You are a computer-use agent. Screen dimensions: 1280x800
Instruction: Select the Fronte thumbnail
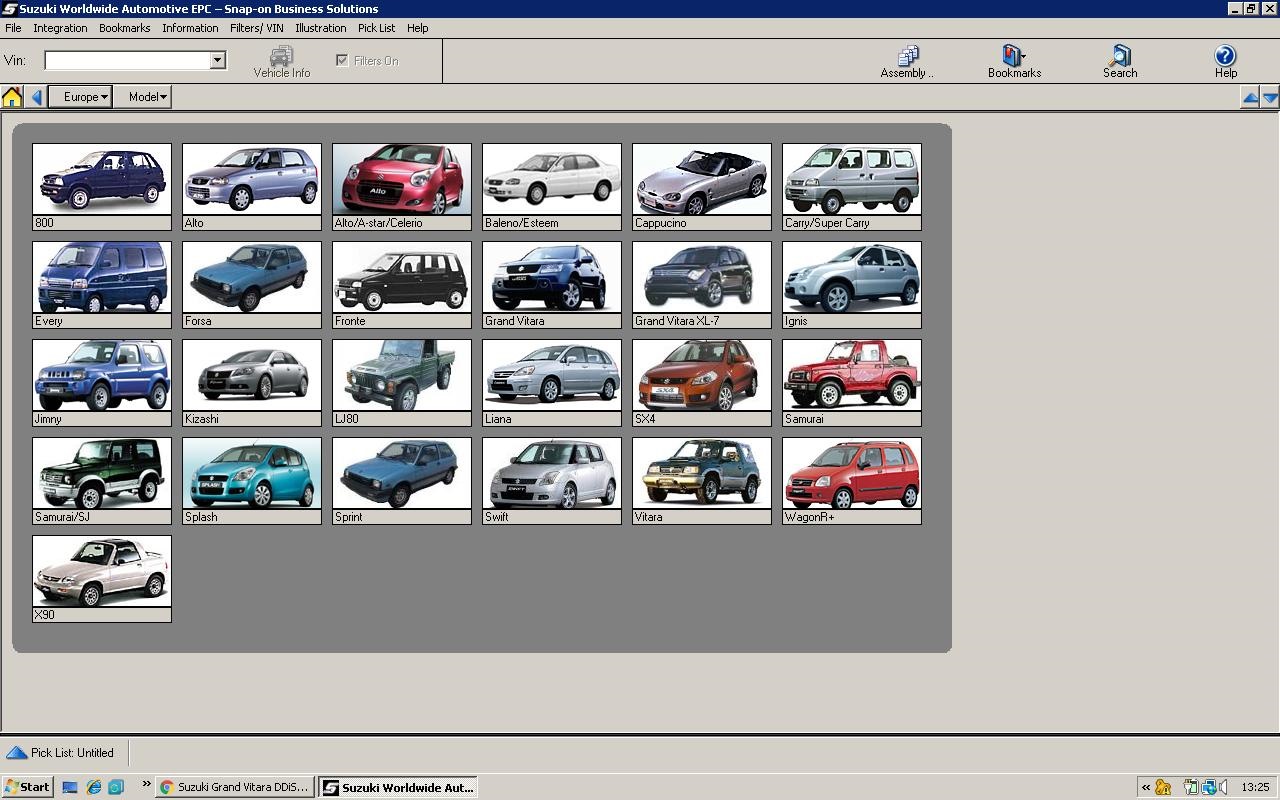click(402, 285)
